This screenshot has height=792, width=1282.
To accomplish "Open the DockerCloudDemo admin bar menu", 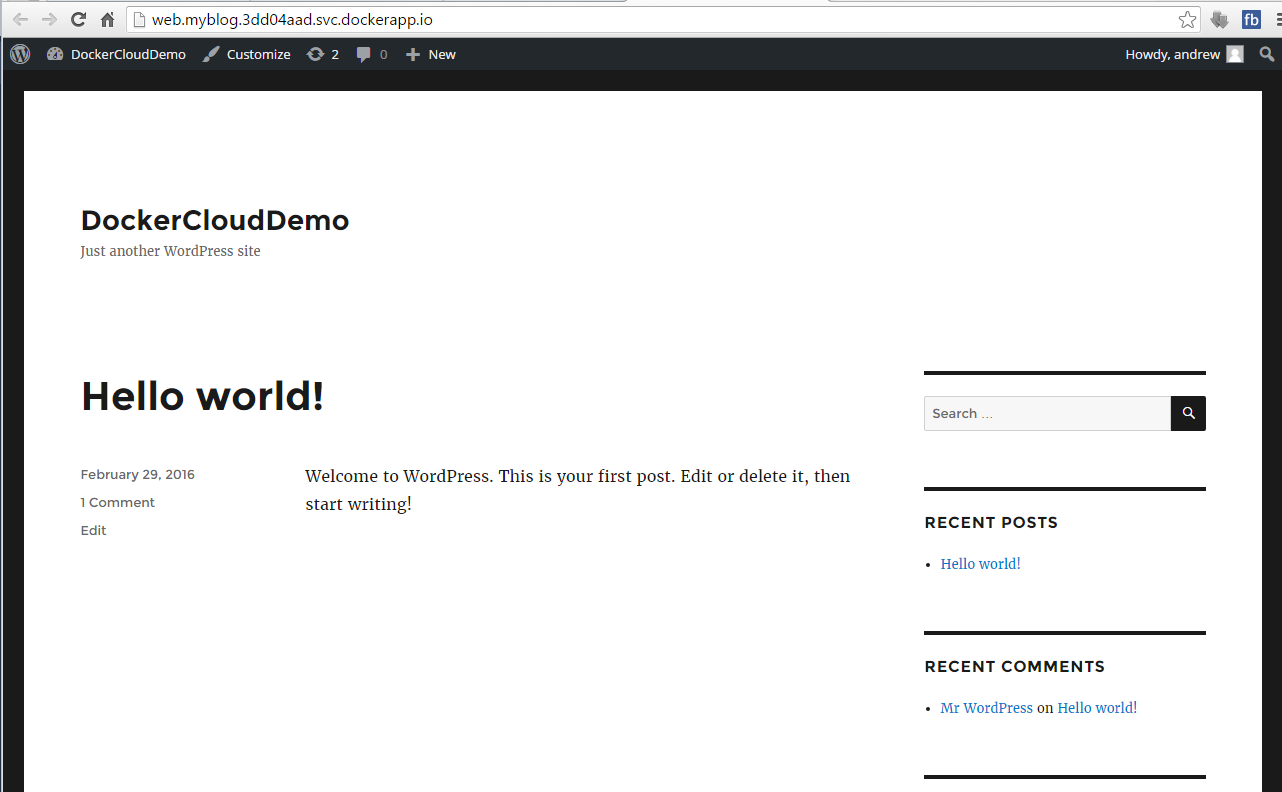I will click(x=117, y=54).
